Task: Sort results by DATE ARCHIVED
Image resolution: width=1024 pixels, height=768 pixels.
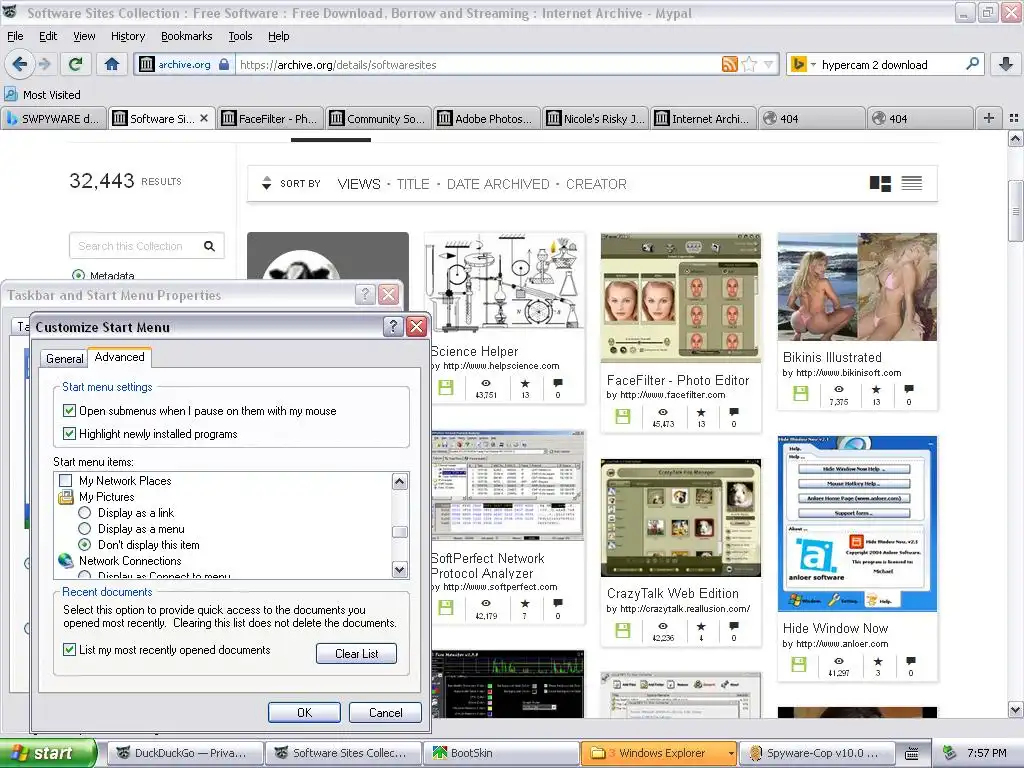Action: coord(498,184)
